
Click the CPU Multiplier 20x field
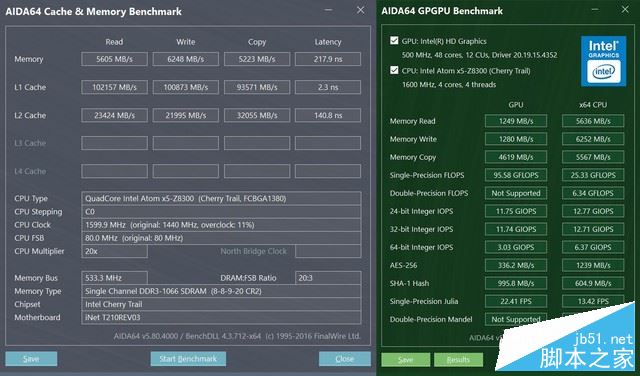point(114,251)
